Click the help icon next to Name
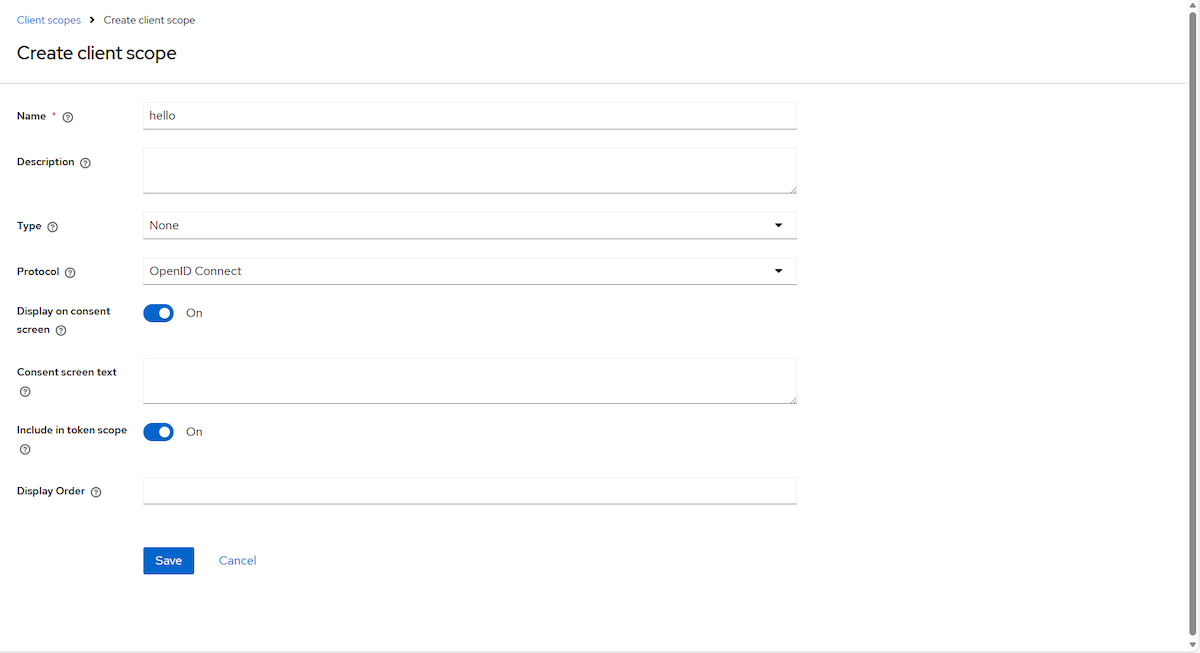The width and height of the screenshot is (1200, 653). click(68, 117)
